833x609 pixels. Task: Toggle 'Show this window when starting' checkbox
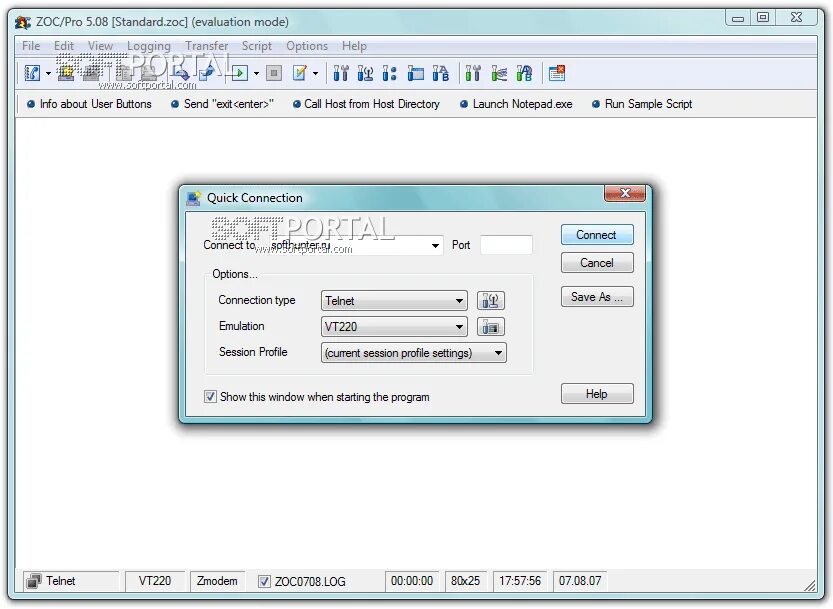coord(210,397)
